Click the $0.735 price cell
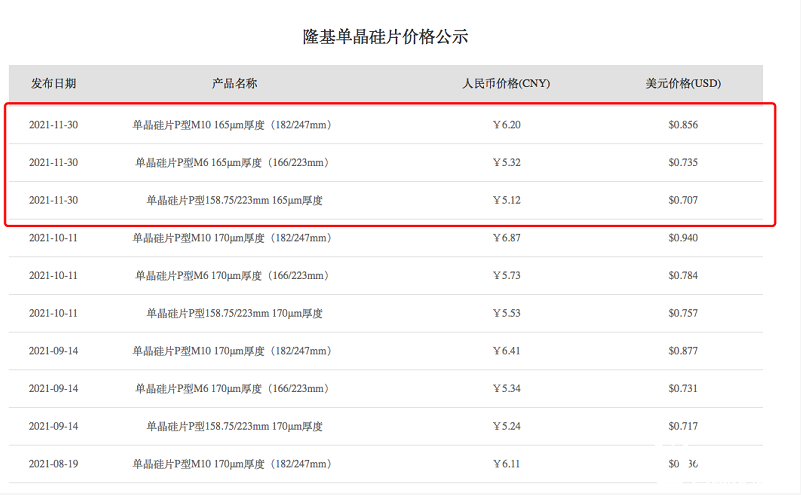The width and height of the screenshot is (801, 495). pyautogui.click(x=683, y=162)
